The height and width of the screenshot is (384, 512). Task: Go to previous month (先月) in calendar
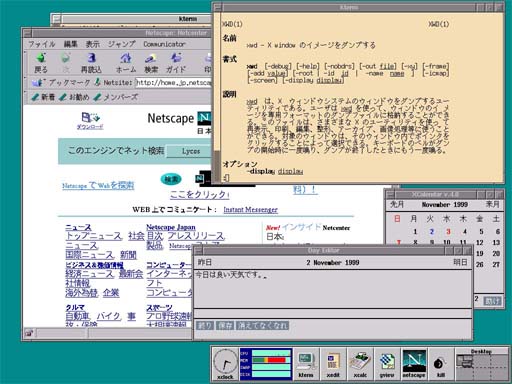(397, 204)
